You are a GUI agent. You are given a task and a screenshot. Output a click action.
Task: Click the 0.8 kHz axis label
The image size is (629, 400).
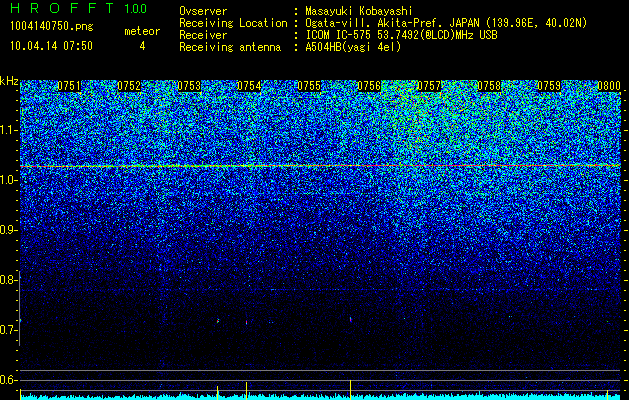point(8,280)
